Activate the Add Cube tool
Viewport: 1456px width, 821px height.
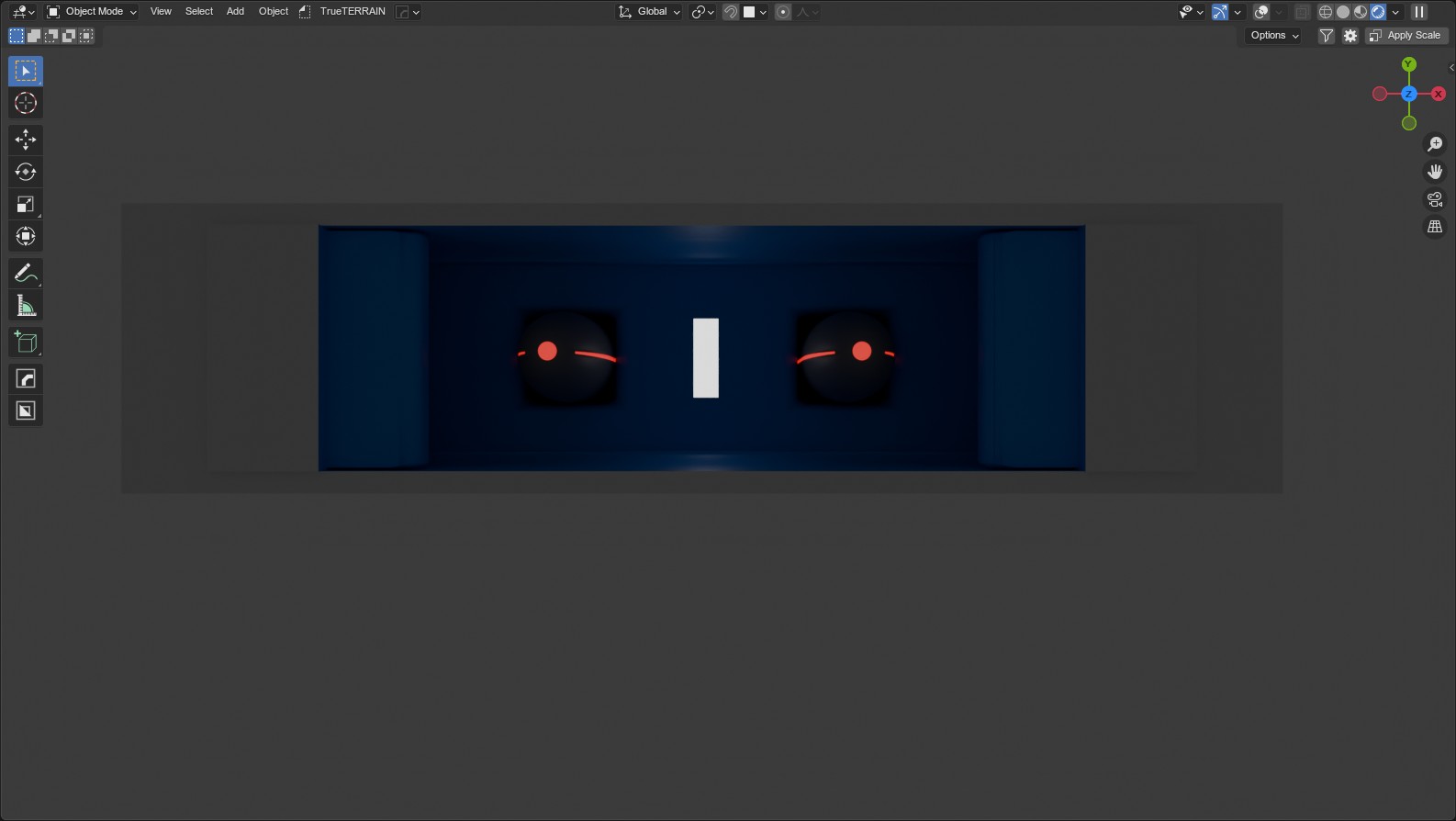[x=26, y=342]
